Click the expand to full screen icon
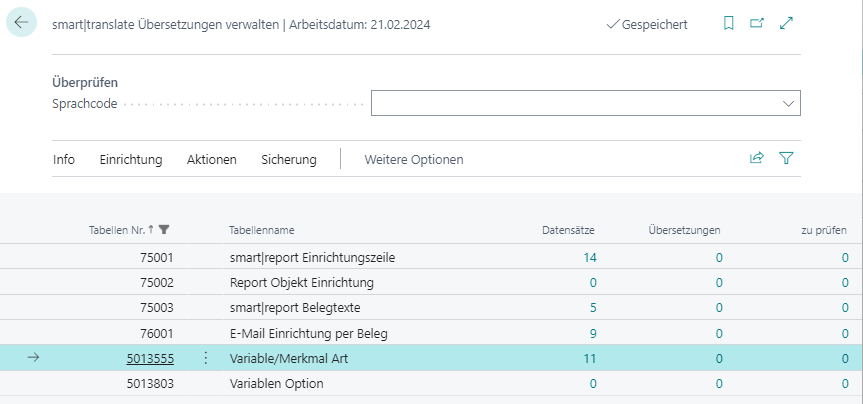 (787, 23)
